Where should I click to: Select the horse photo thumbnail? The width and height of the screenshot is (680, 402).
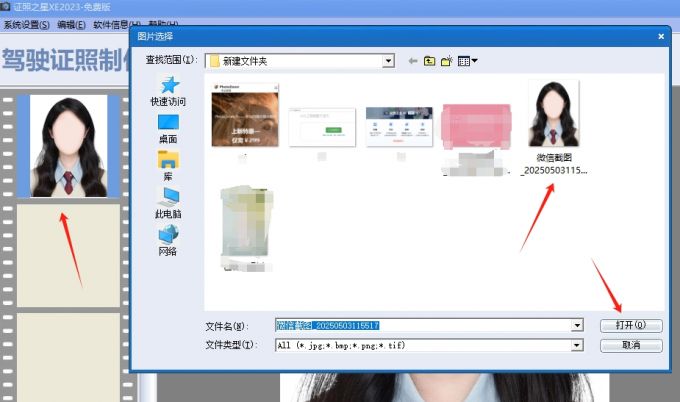(x=245, y=115)
